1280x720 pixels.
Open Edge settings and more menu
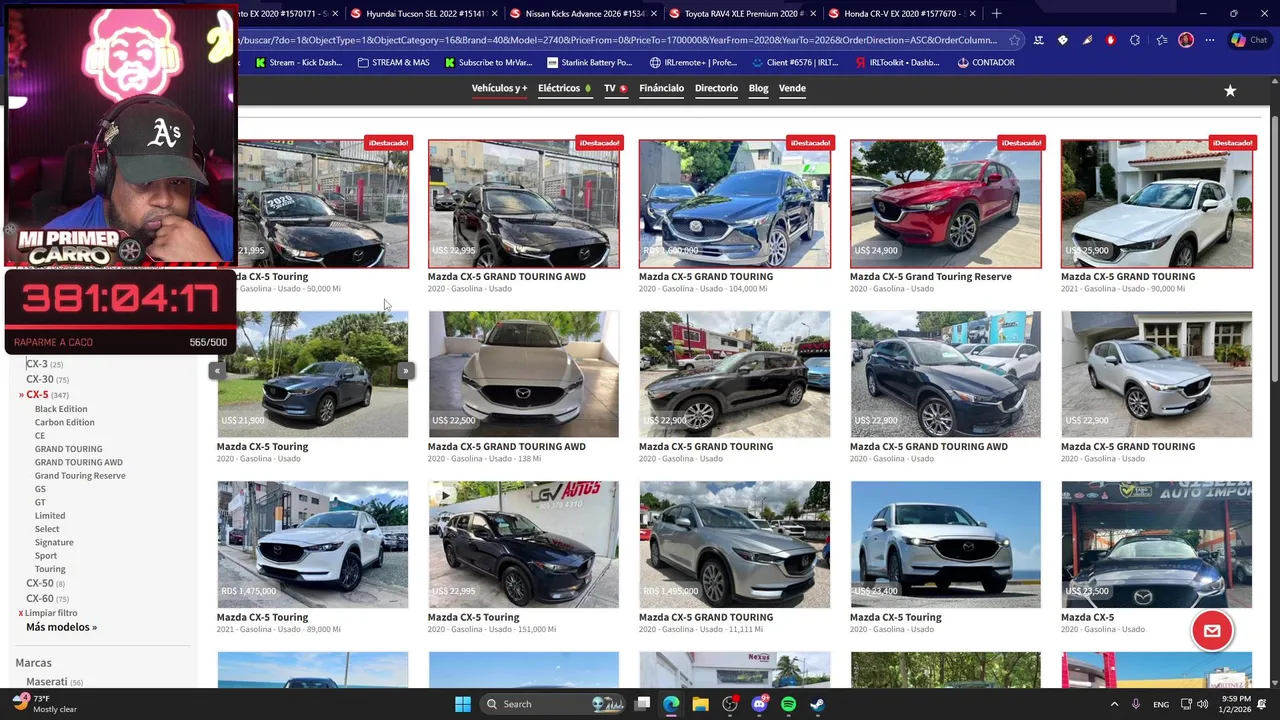(1210, 40)
